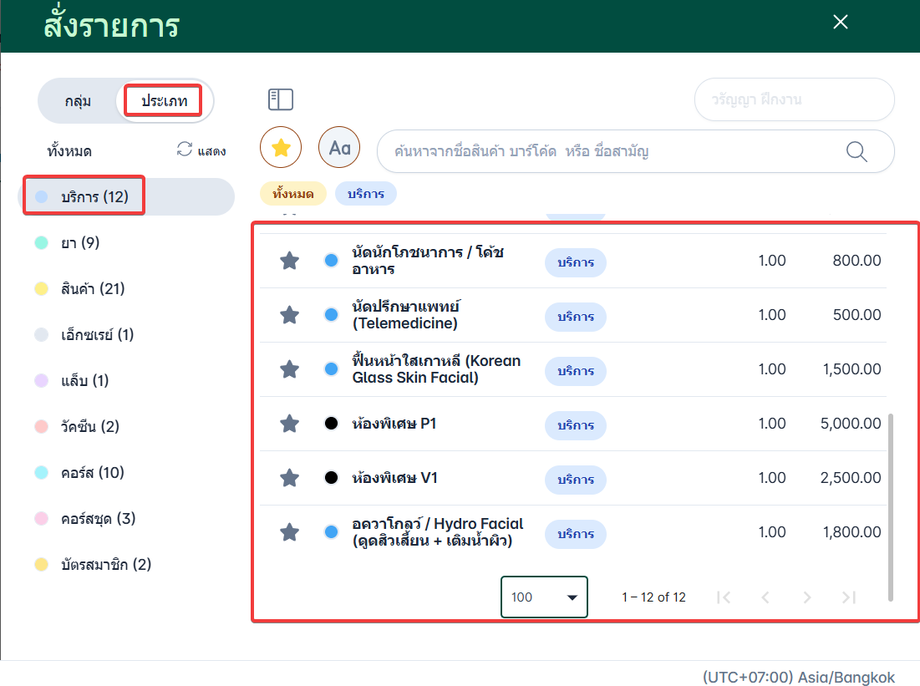920x686 pixels.
Task: Switch to the กลุ่ม tab
Action: [x=77, y=101]
